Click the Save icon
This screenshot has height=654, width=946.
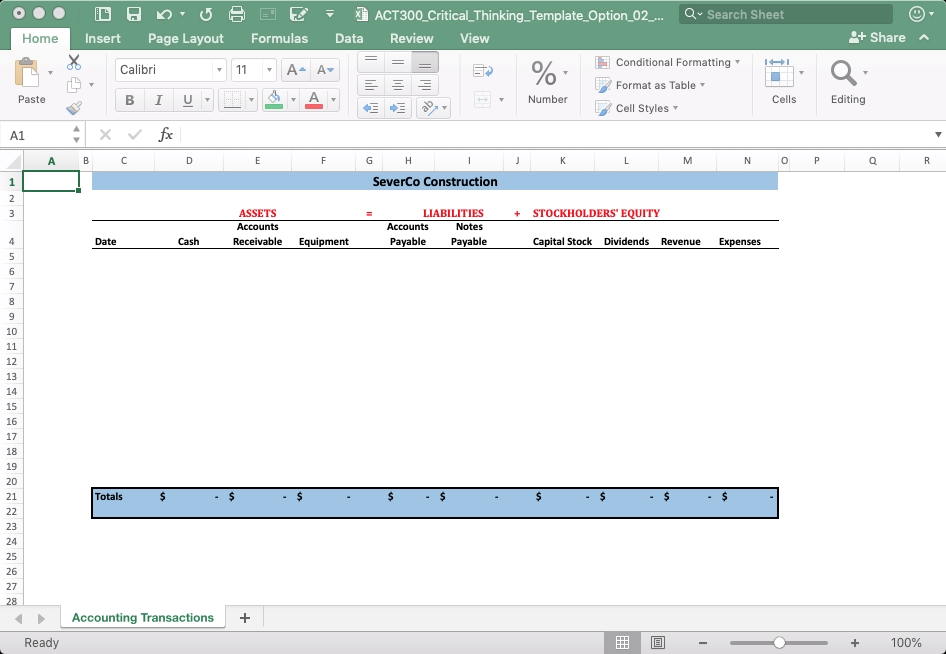click(134, 15)
